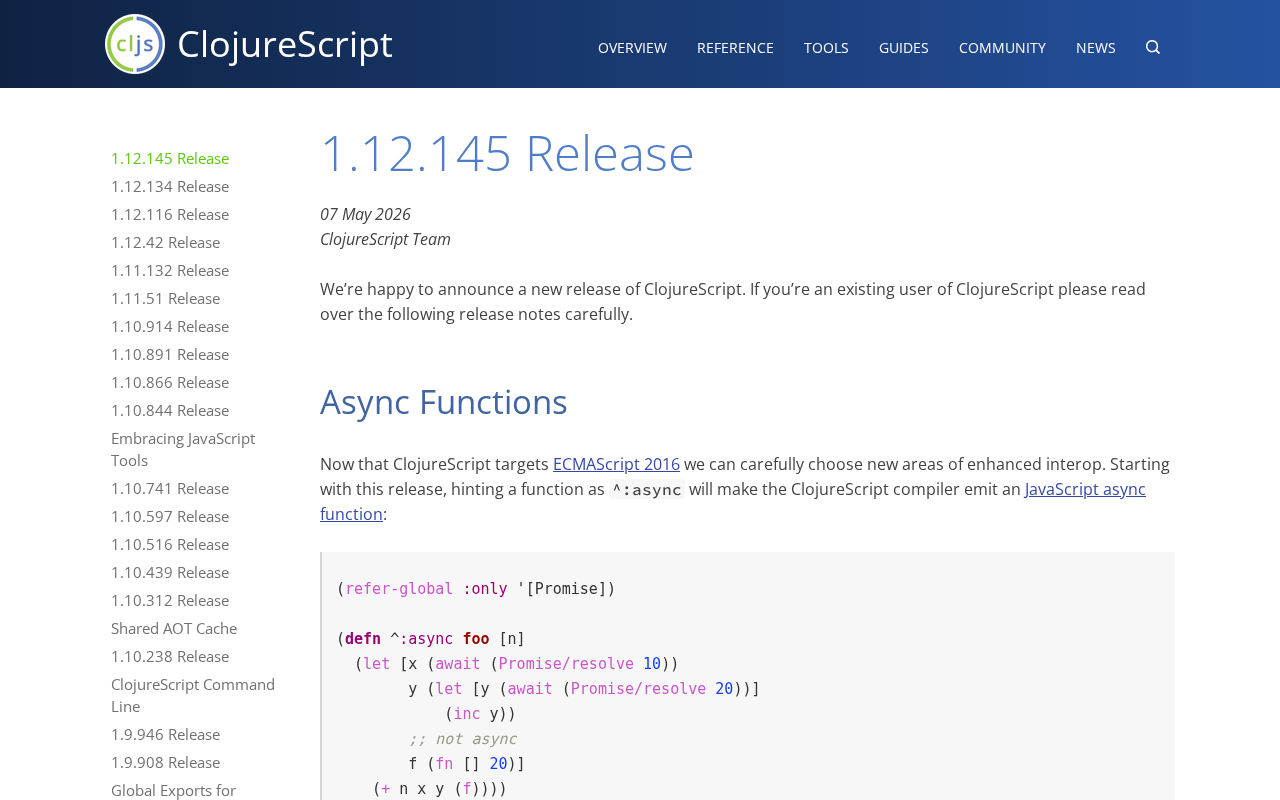Click the defn ^:async foo line
The image size is (1280, 800).
(431, 639)
